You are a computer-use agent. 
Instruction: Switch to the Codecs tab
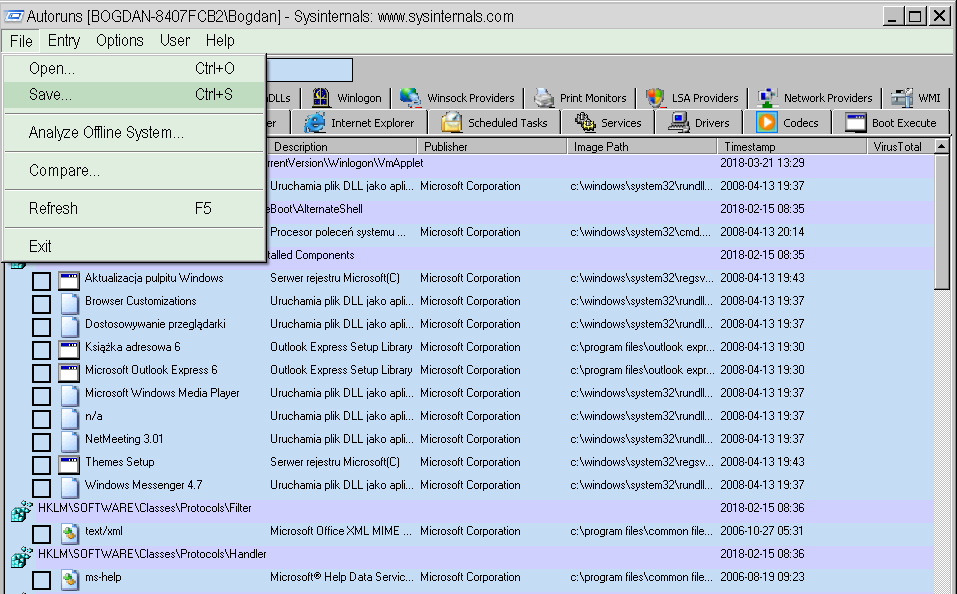[x=789, y=123]
